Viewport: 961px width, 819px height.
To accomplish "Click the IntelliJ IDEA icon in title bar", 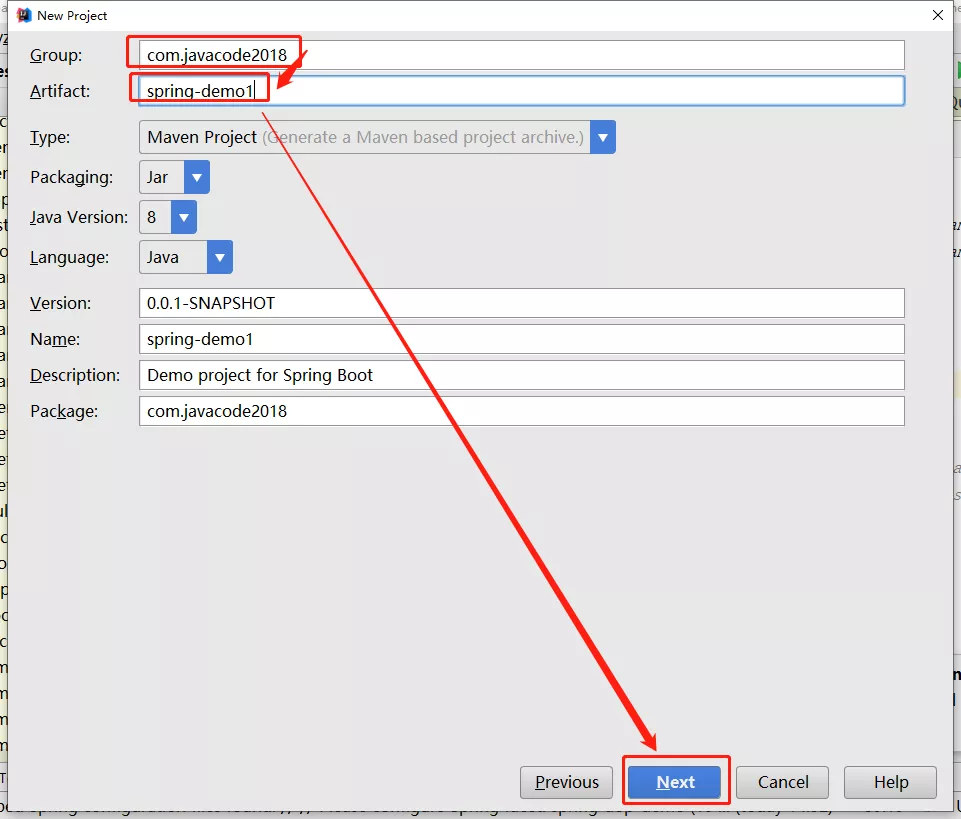I will pyautogui.click(x=23, y=15).
